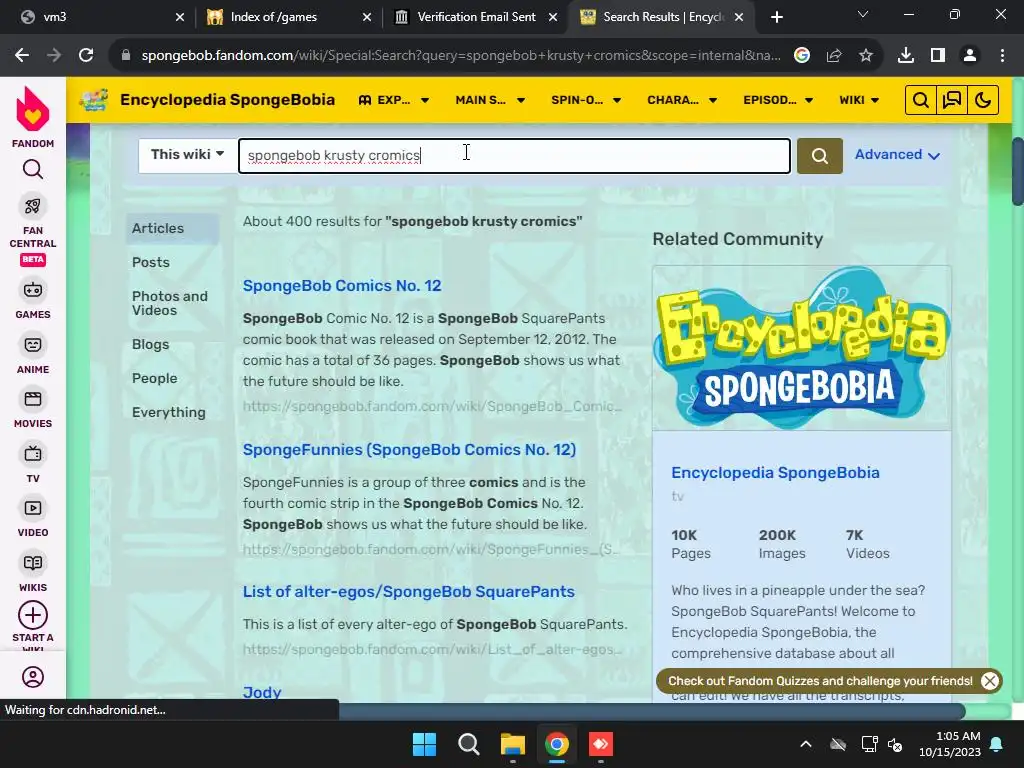The width and height of the screenshot is (1024, 768).
Task: Switch to Index of /games tab
Action: click(287, 17)
